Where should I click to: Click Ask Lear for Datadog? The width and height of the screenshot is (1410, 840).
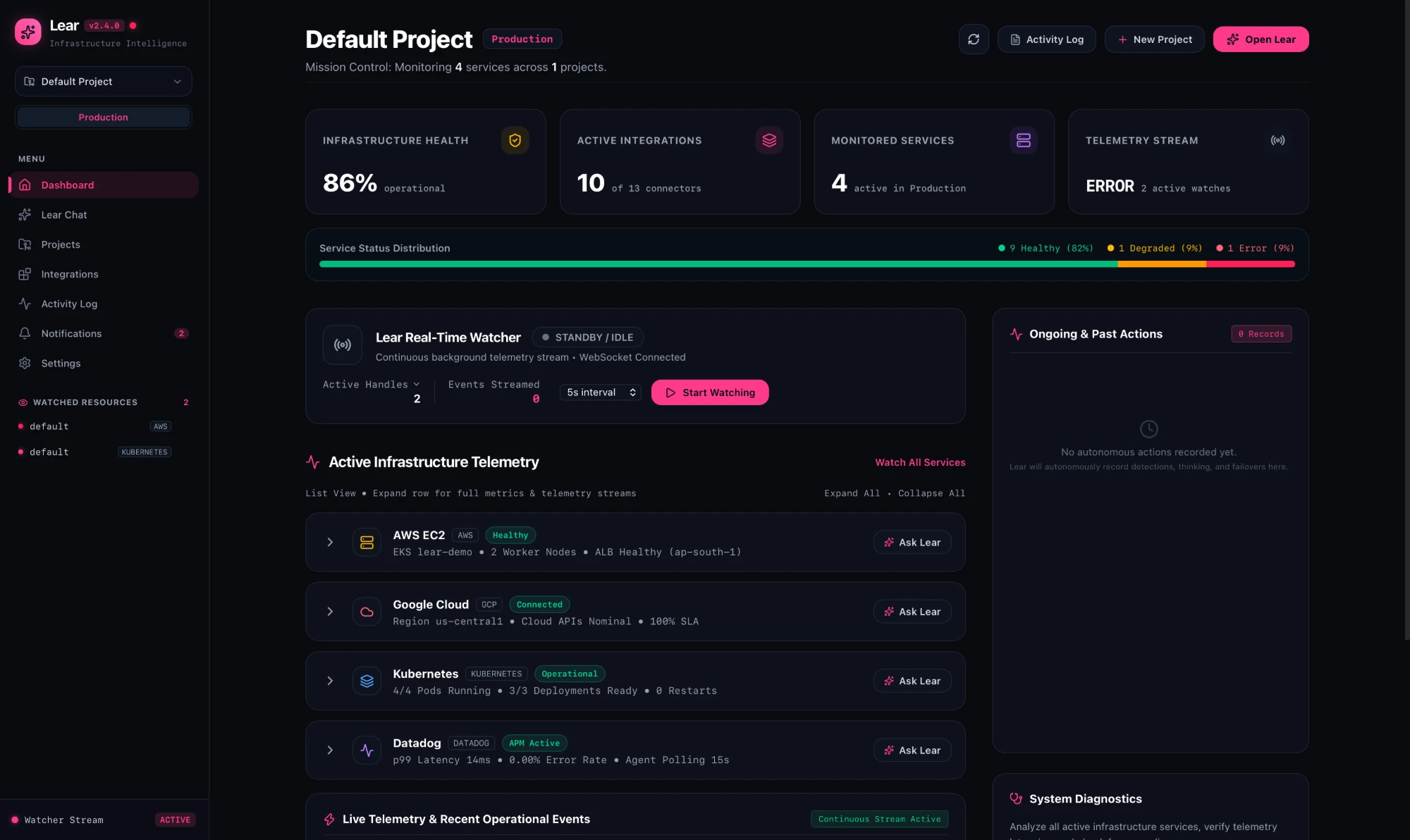[x=912, y=751]
